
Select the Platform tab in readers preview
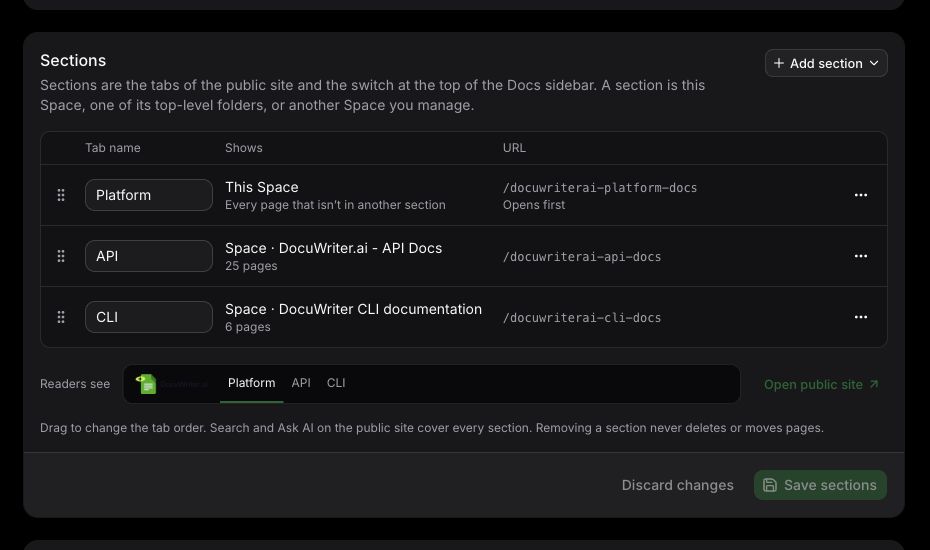(x=251, y=383)
